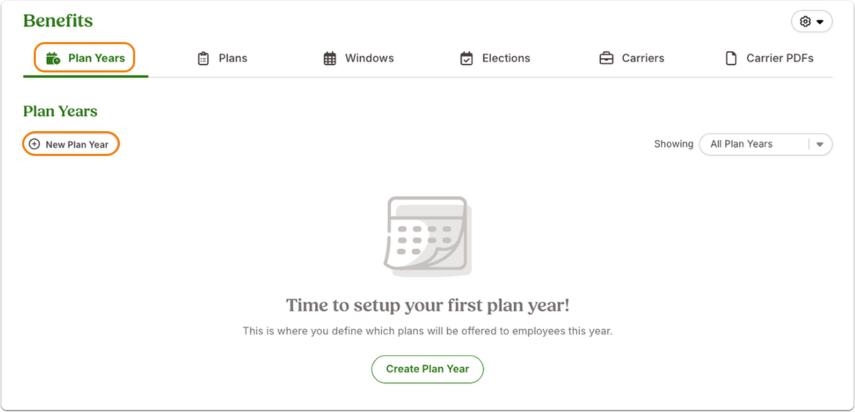Select the Plan Years tab label
The width and height of the screenshot is (855, 412).
point(97,58)
